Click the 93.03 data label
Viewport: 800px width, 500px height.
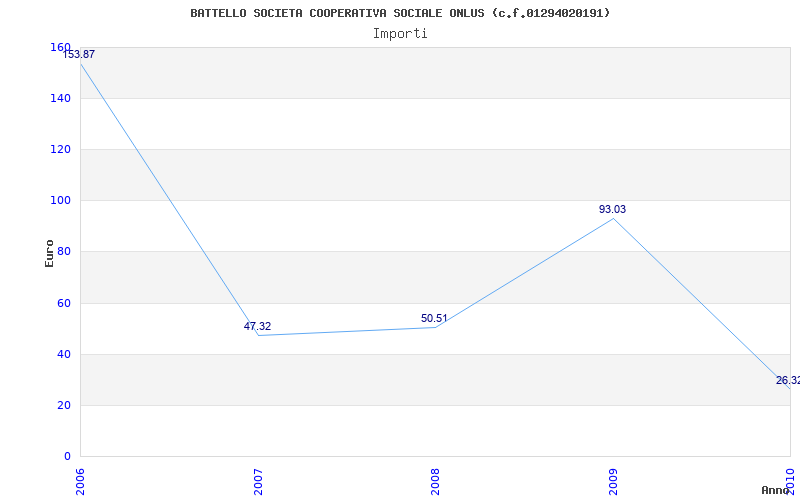pyautogui.click(x=612, y=209)
